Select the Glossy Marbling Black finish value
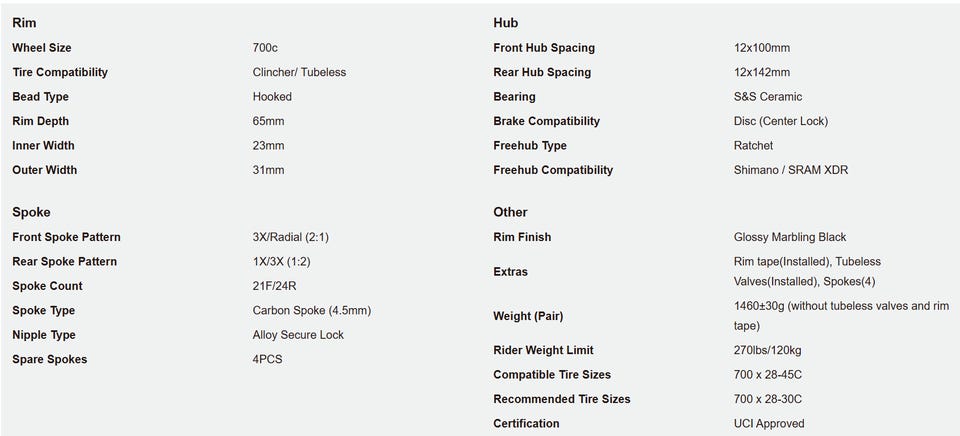960x436 pixels. [790, 237]
